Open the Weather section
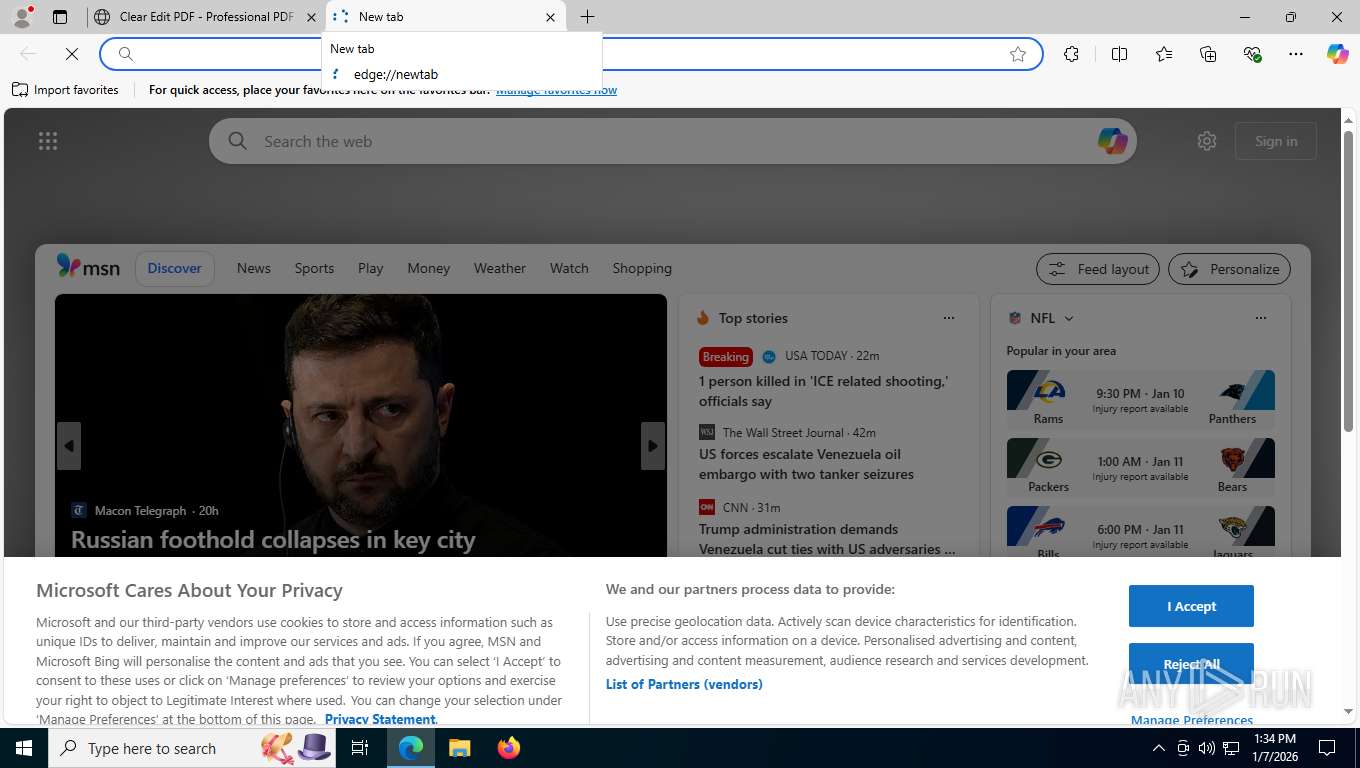The width and height of the screenshot is (1360, 768). click(x=499, y=268)
